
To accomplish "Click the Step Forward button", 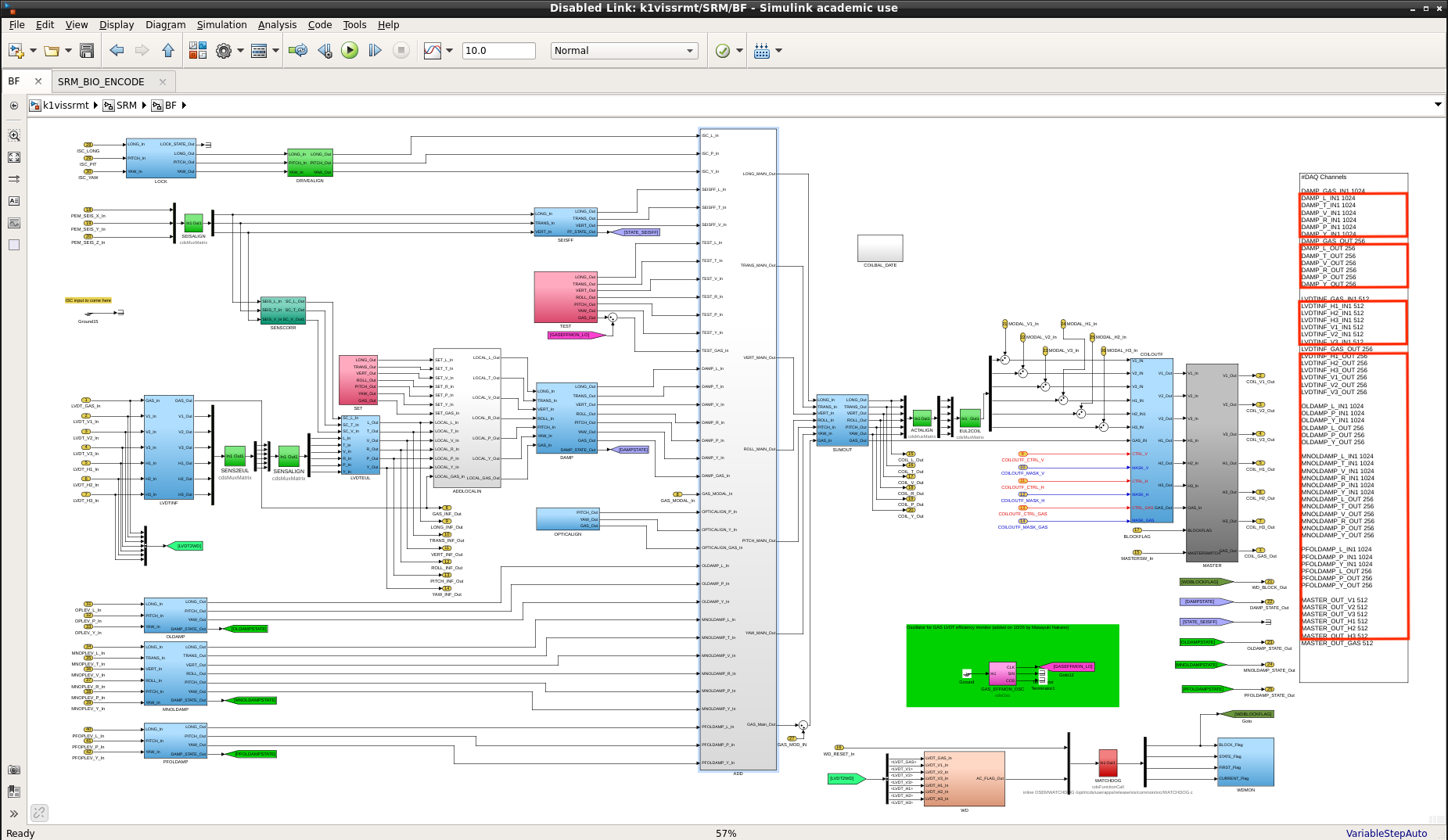I will pyautogui.click(x=375, y=51).
